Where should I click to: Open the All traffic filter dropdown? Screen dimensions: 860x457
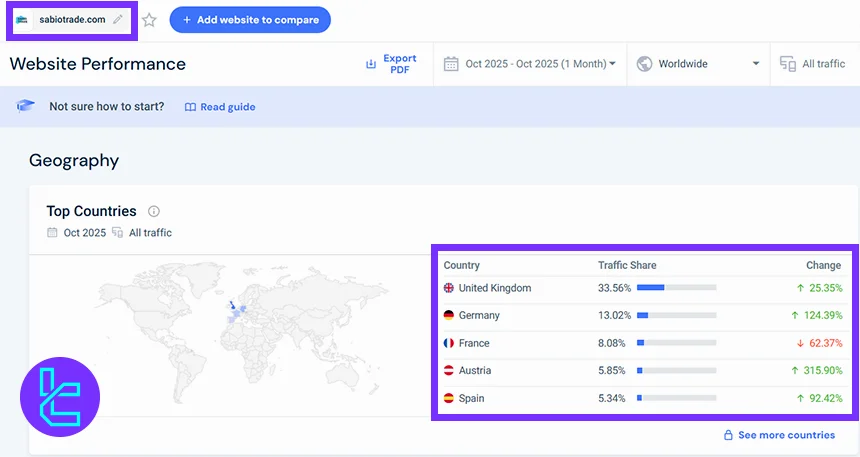coord(822,64)
